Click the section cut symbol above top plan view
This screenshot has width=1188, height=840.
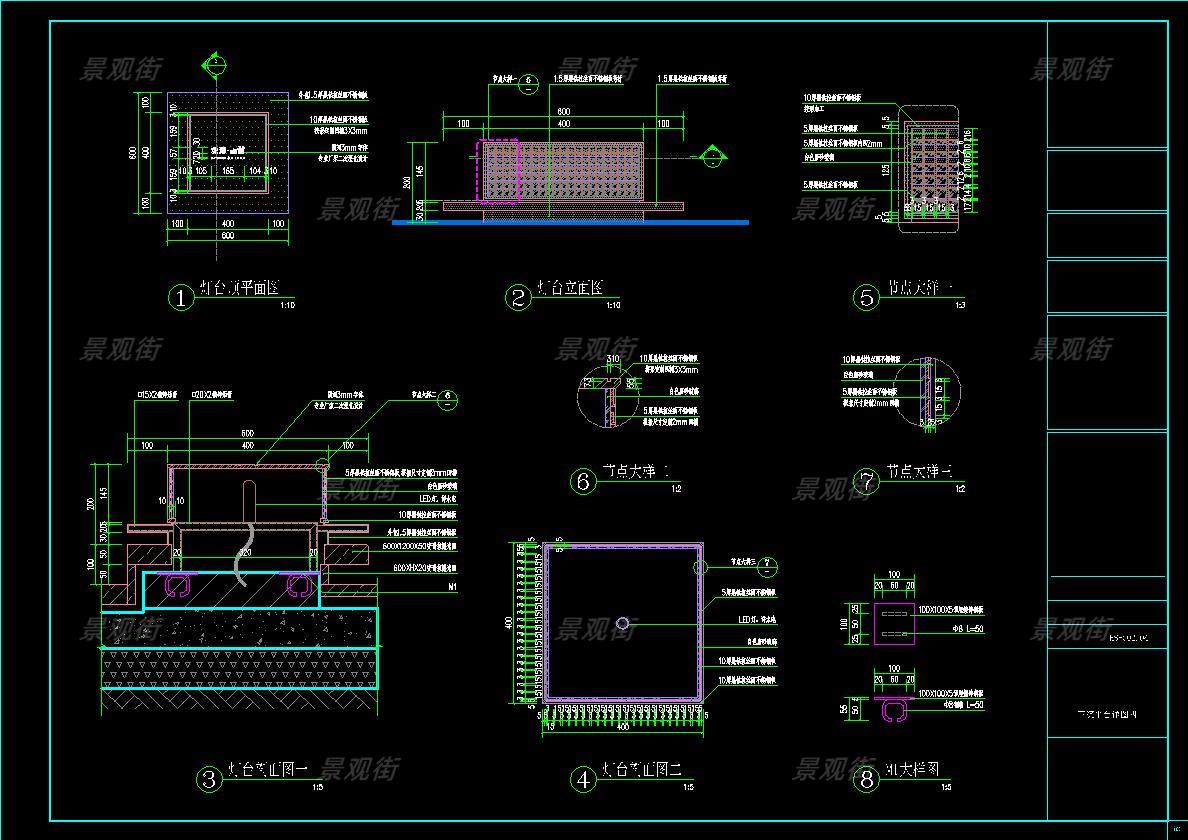point(215,63)
